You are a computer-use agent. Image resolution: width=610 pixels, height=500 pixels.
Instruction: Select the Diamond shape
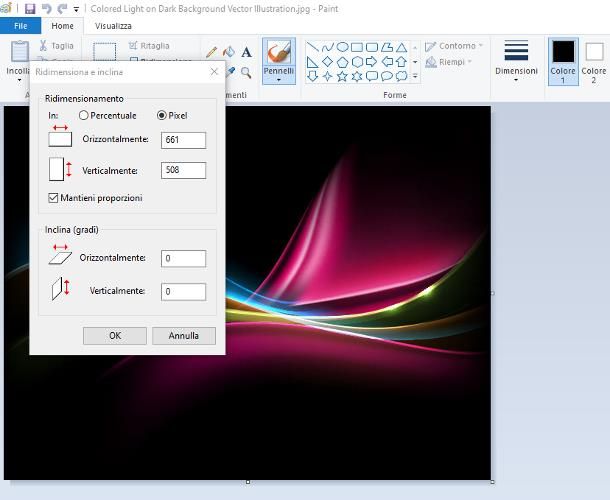click(x=328, y=61)
